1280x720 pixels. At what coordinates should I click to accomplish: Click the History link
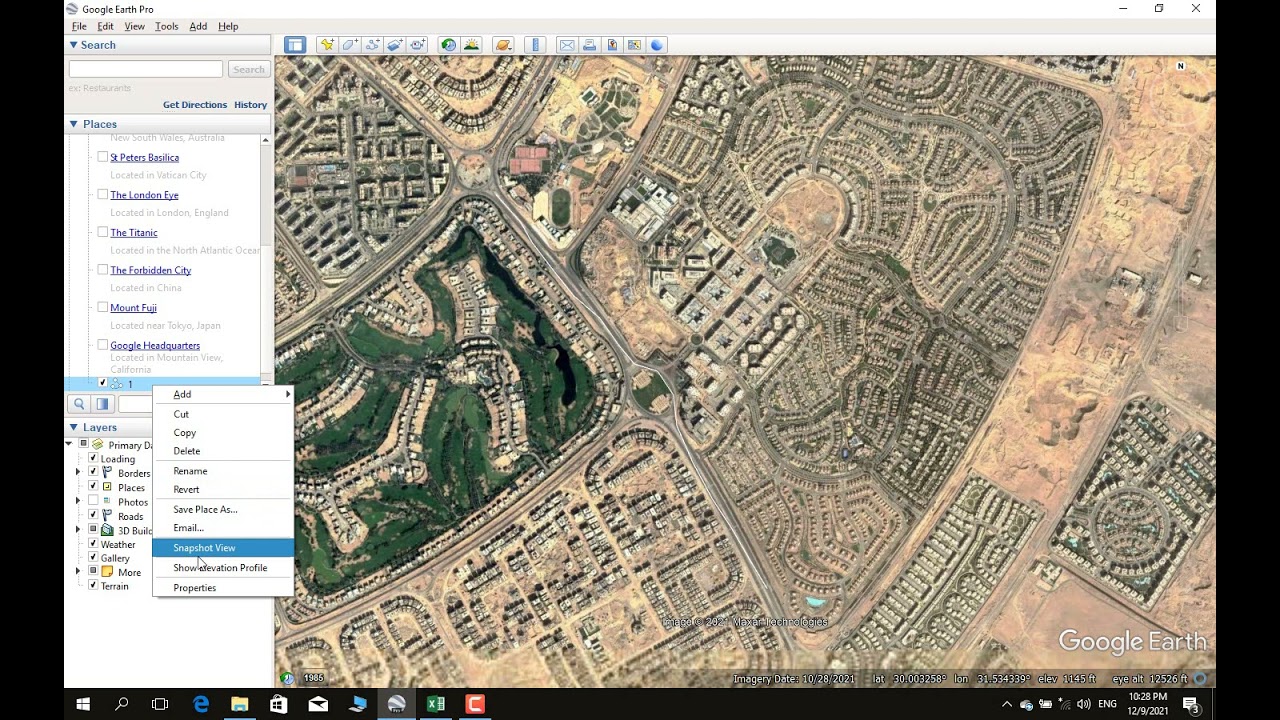coord(250,105)
